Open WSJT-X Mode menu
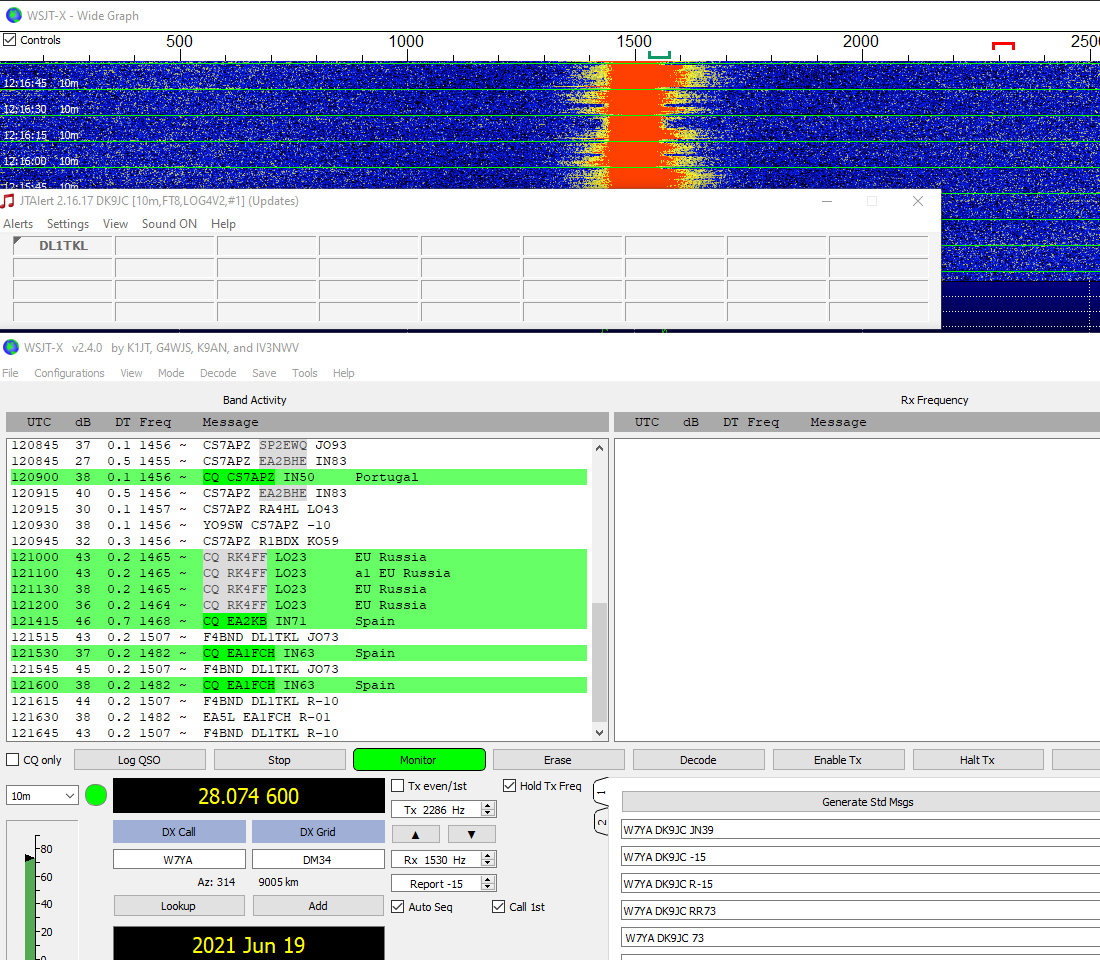This screenshot has height=960, width=1100. tap(171, 373)
